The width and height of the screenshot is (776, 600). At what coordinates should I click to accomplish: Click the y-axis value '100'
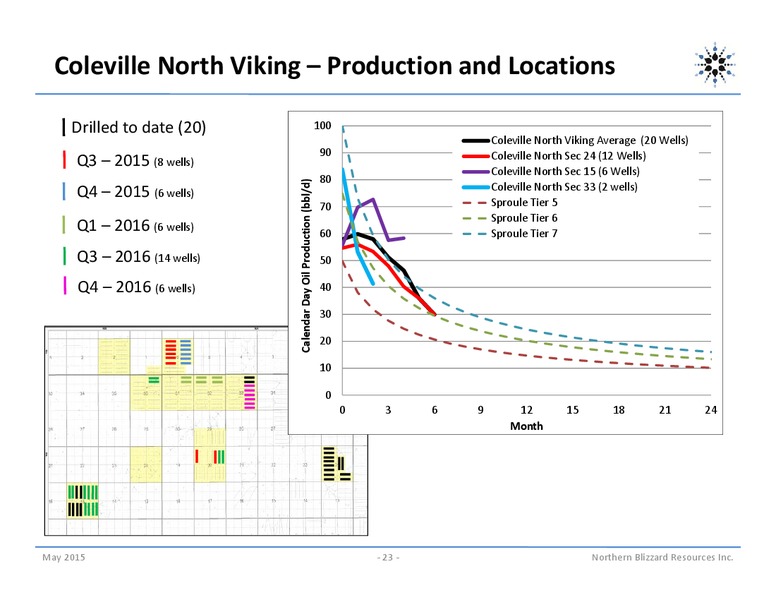323,126
